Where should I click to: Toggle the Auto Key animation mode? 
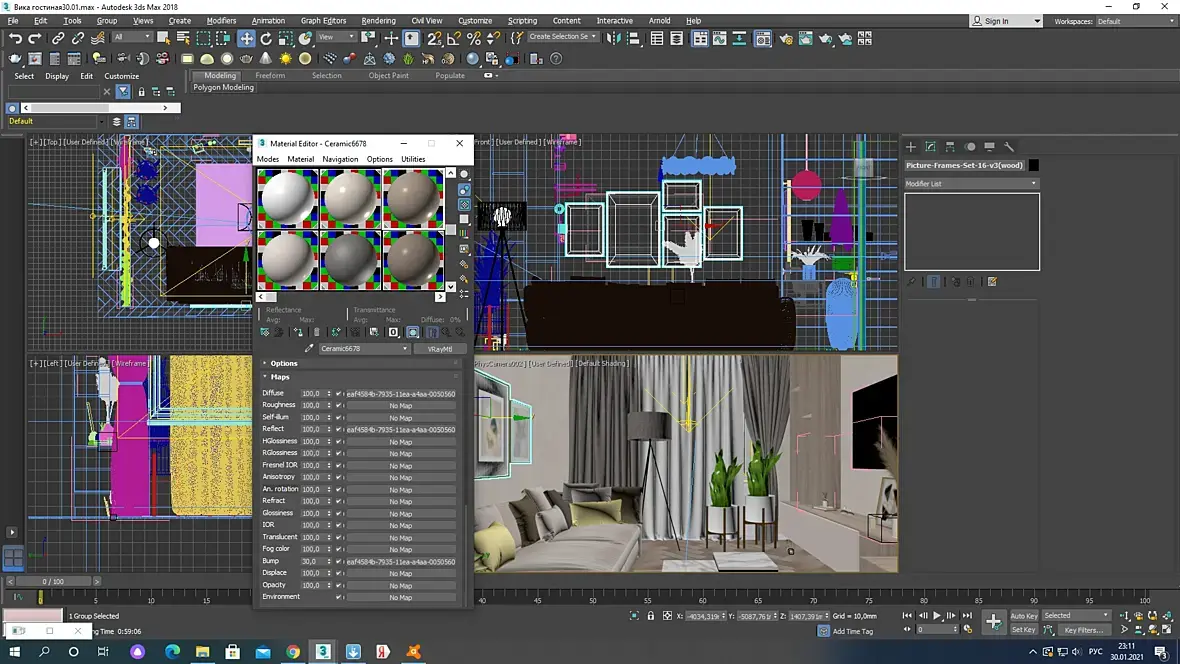pos(1023,616)
